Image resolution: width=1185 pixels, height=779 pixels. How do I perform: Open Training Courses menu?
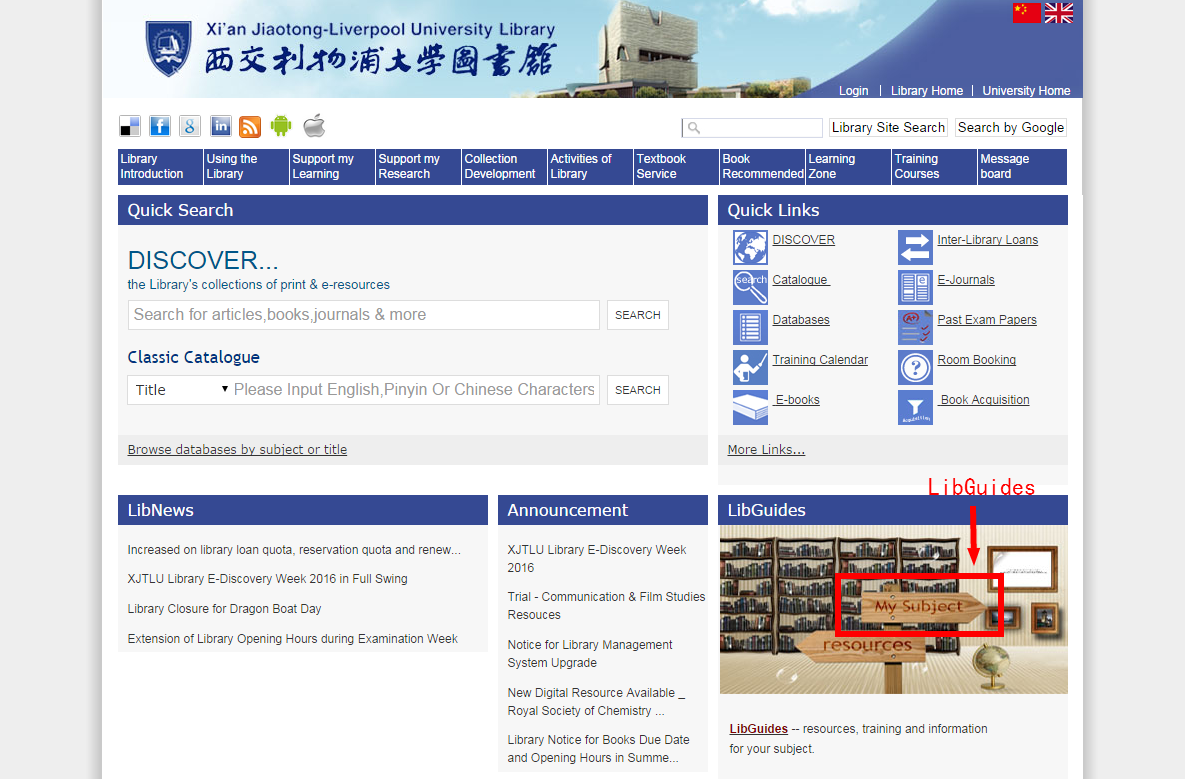935,166
